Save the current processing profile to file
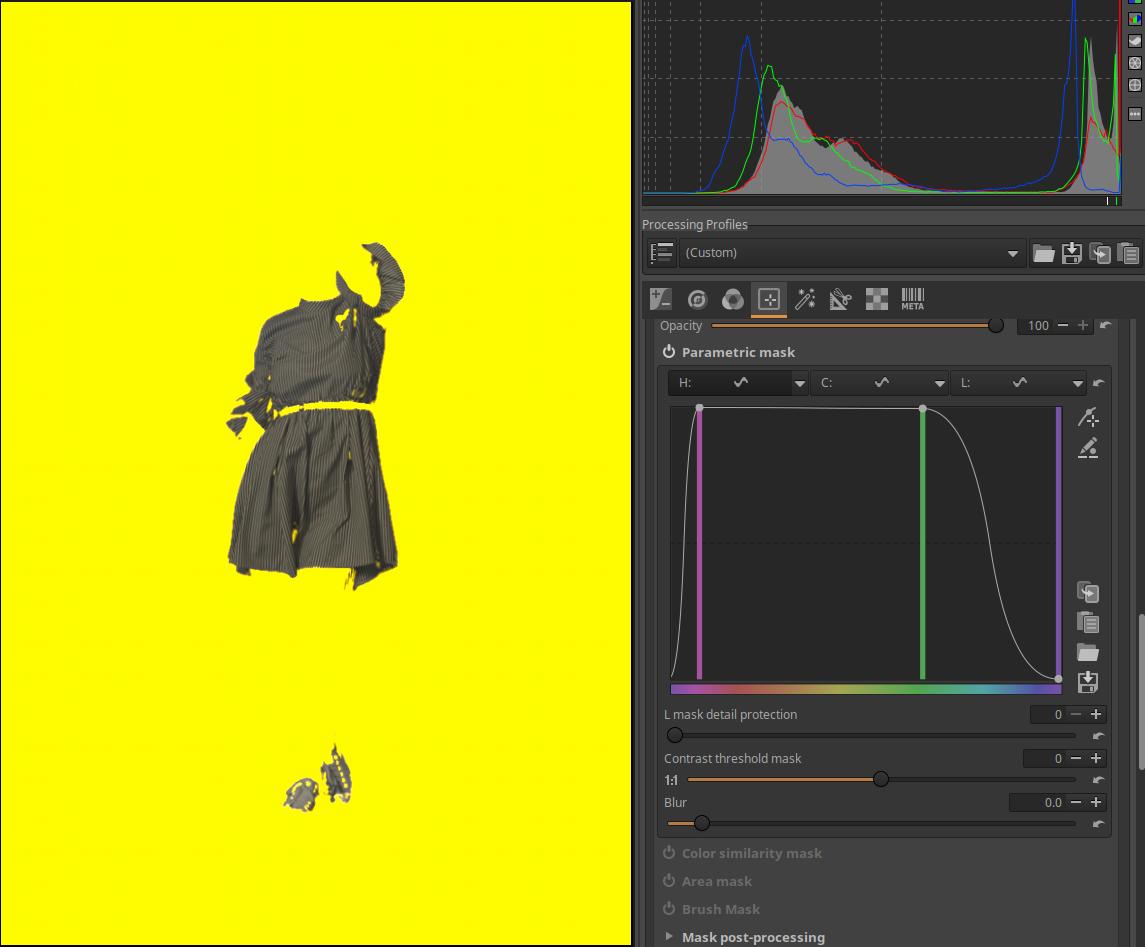 point(1071,253)
